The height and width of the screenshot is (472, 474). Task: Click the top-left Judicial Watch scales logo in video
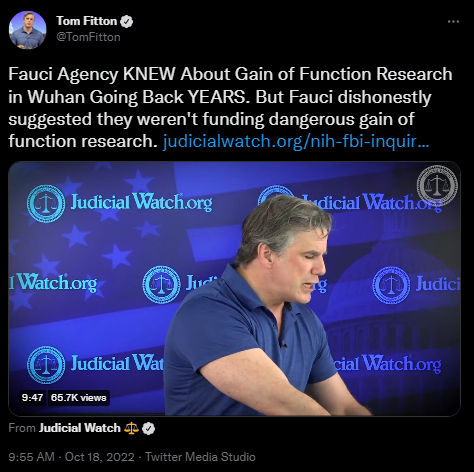click(x=46, y=203)
